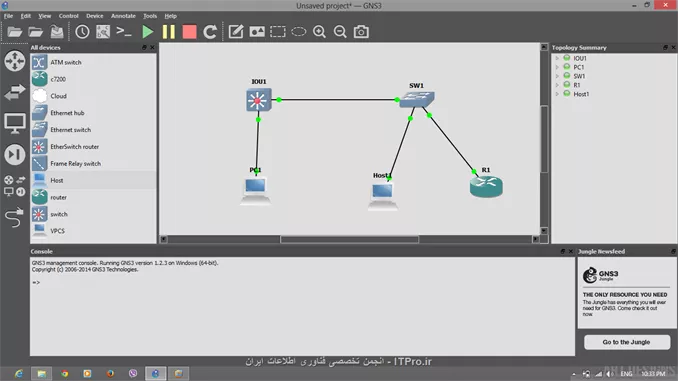Click the Save project toolbar icon
Viewport: 678px width, 381px height.
click(57, 32)
